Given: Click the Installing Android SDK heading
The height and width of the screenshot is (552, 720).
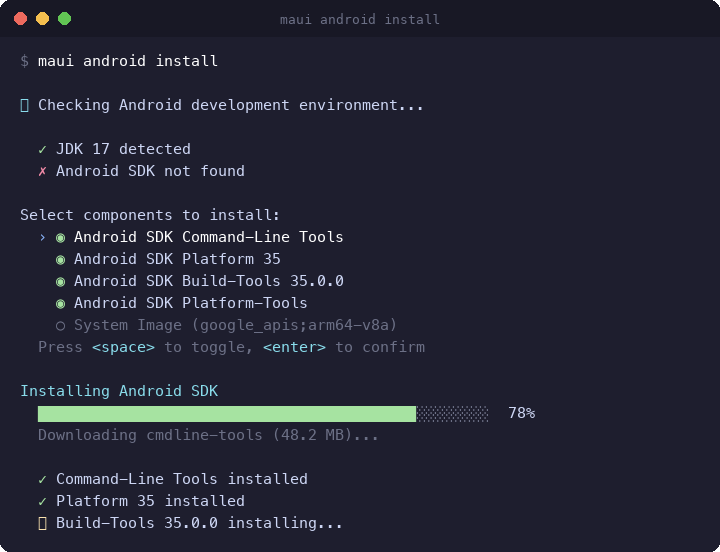Looking at the screenshot, I should [119, 391].
